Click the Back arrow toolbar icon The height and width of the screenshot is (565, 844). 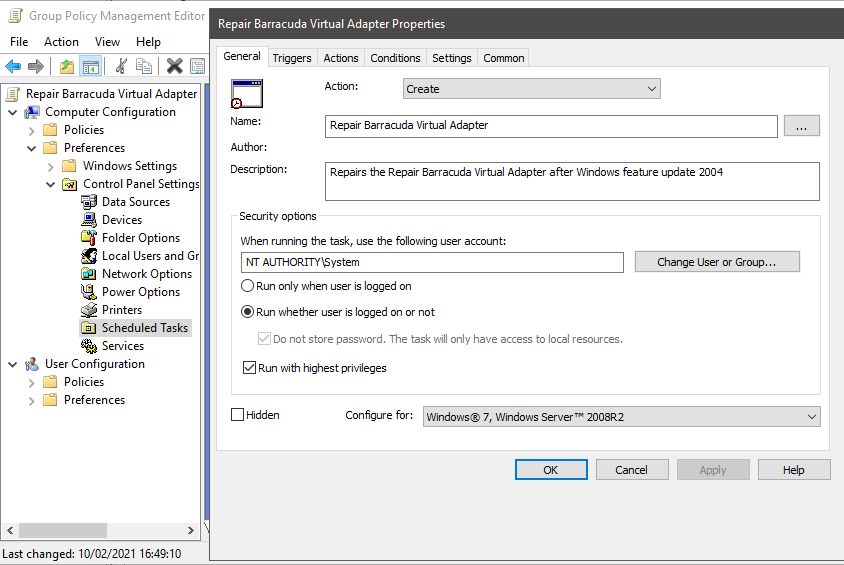tap(13, 67)
